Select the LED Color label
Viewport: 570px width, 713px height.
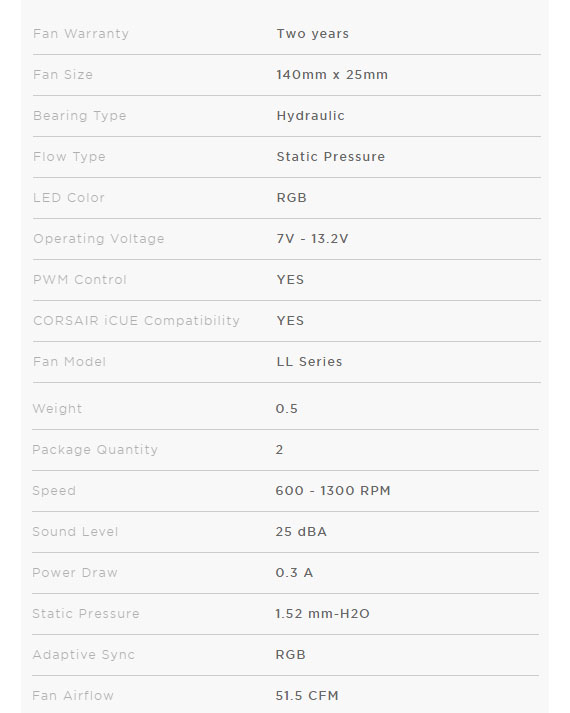(x=69, y=198)
